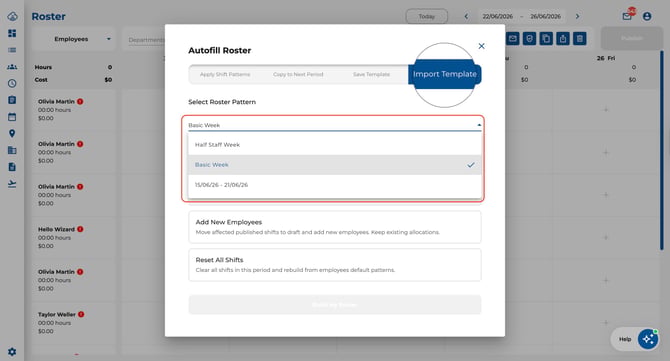Click the Roster page title
This screenshot has width=670, height=361.
tap(48, 17)
